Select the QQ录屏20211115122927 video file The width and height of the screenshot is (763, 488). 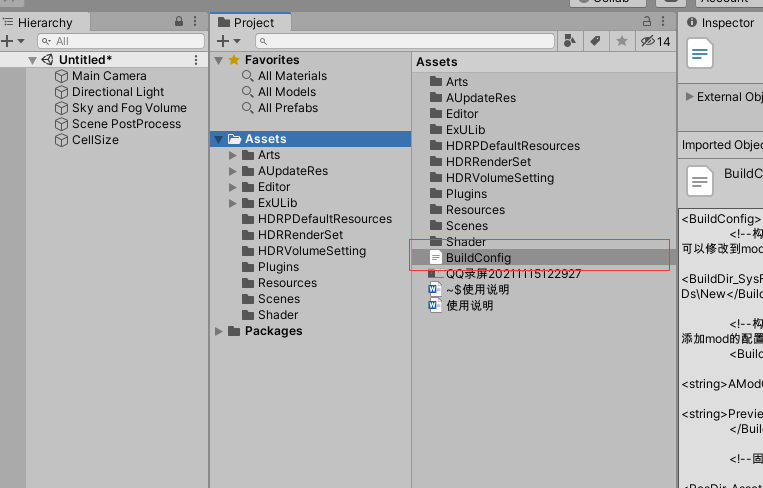[x=505, y=274]
